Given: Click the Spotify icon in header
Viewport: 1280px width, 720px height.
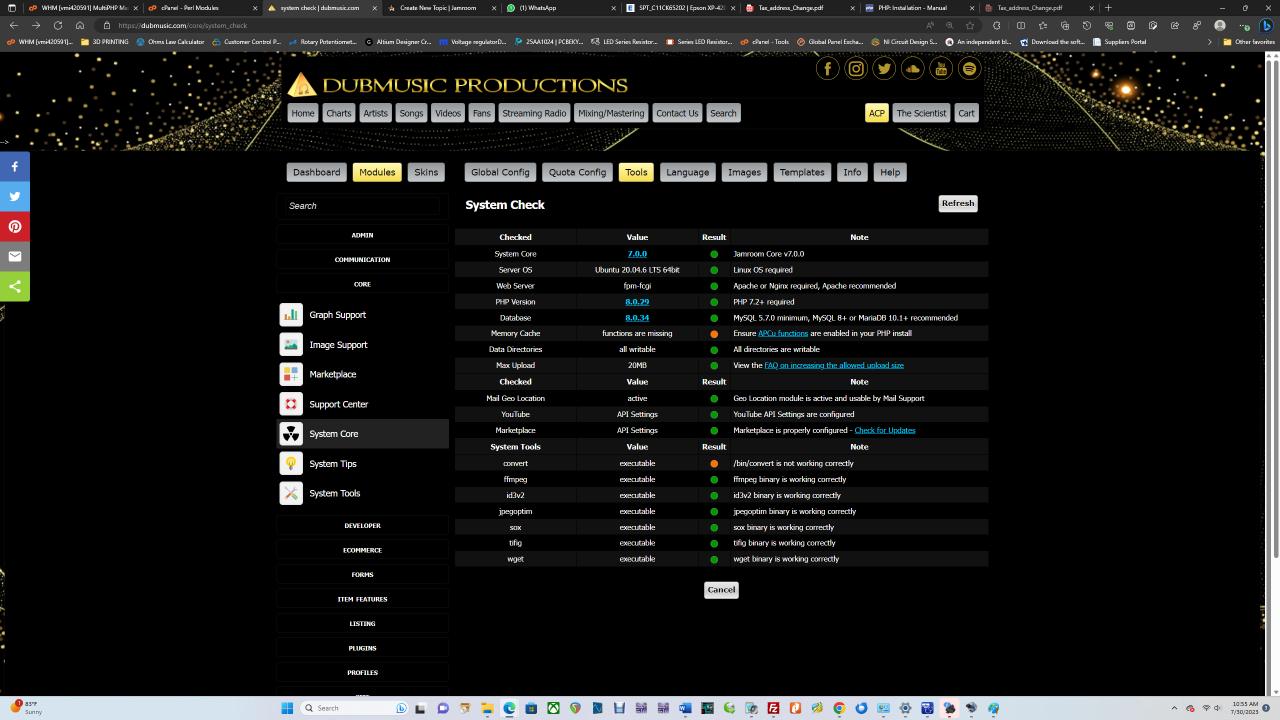Looking at the screenshot, I should (969, 69).
